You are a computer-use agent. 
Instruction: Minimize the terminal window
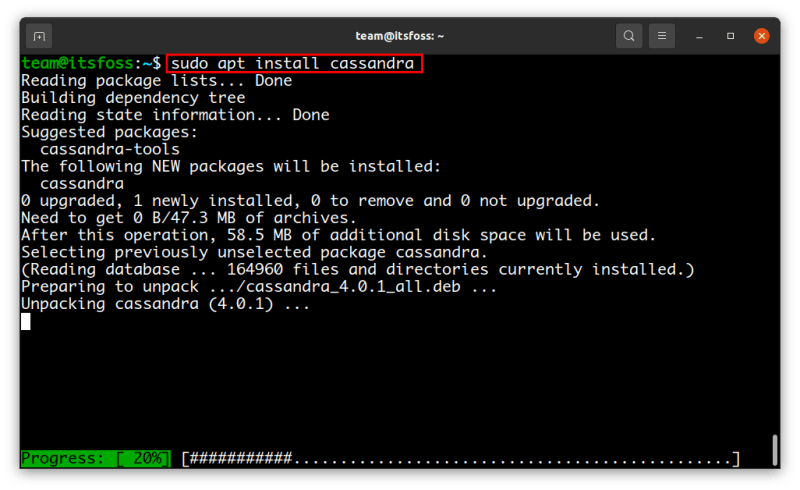click(699, 36)
